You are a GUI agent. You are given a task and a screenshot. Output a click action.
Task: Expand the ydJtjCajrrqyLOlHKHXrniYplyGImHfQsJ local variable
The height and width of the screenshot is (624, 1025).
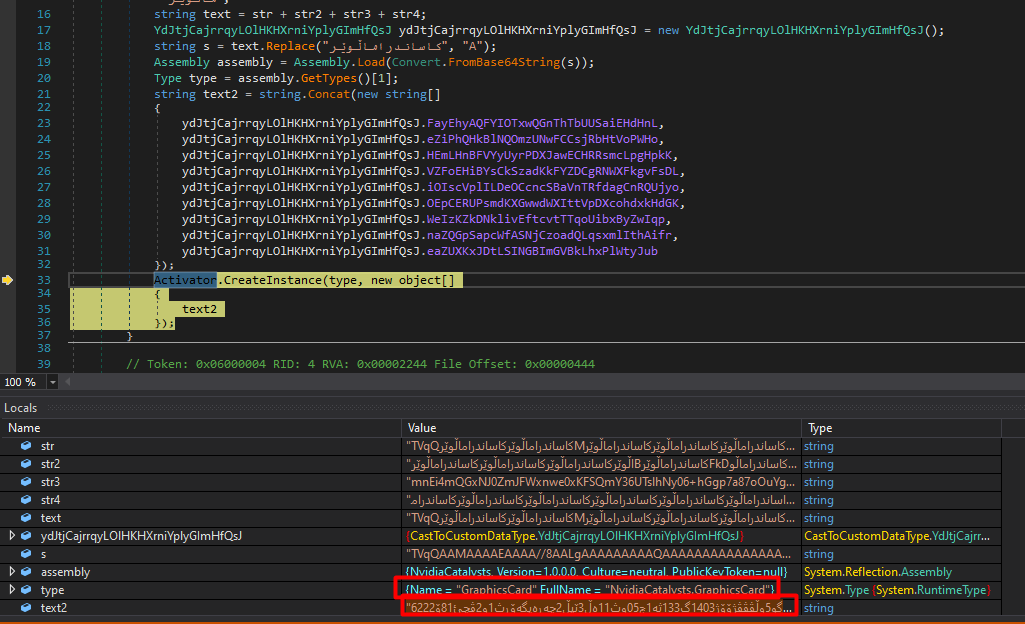coord(12,536)
